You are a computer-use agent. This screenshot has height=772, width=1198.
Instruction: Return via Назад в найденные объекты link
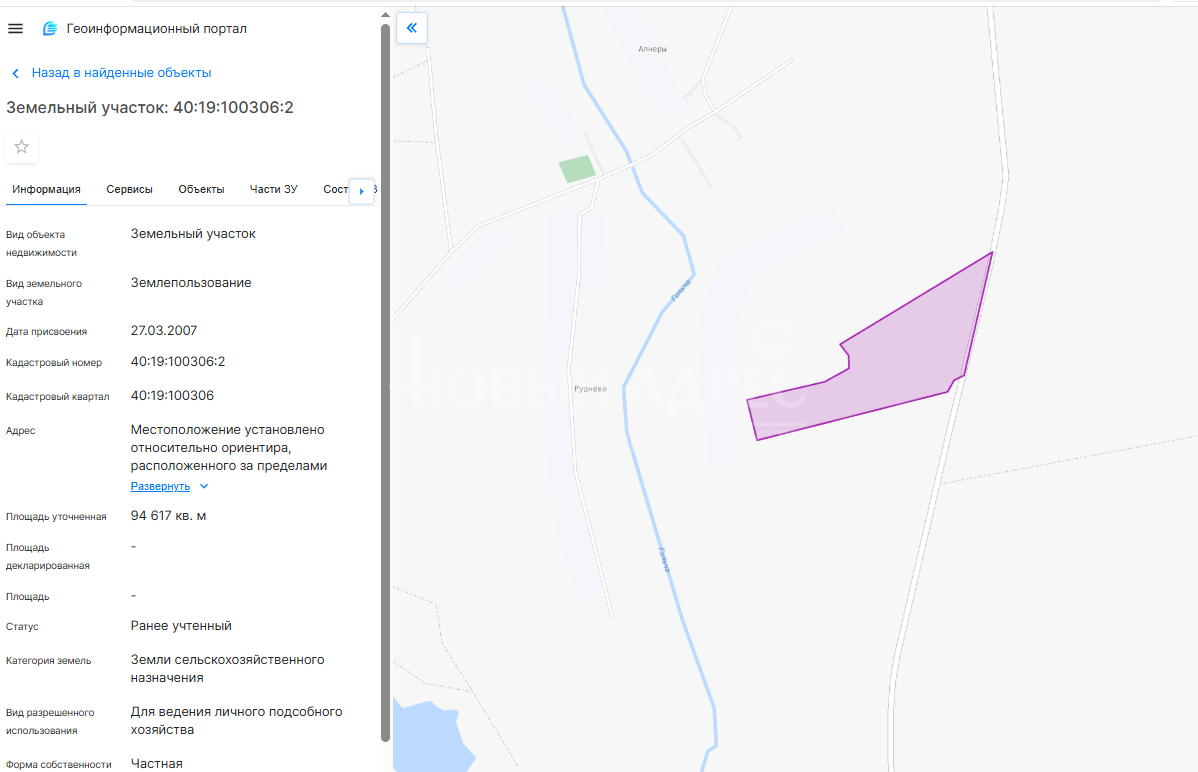pyautogui.click(x=121, y=73)
